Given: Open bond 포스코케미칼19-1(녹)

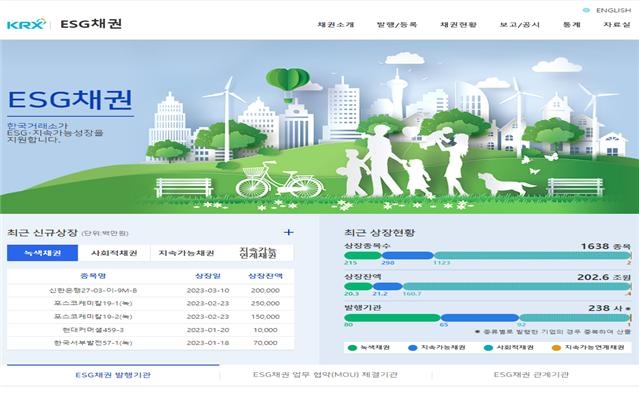Looking at the screenshot, I should [x=93, y=303].
